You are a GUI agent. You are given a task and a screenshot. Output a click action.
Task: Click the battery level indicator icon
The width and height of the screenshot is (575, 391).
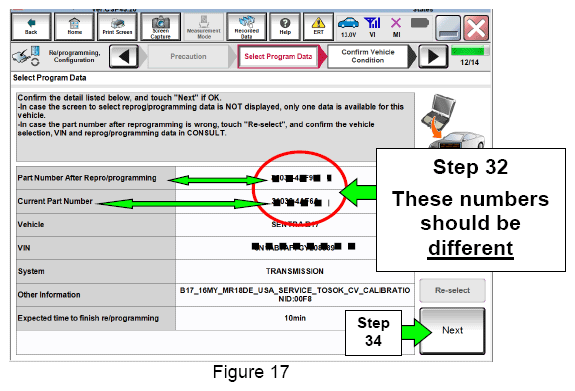pyautogui.click(x=420, y=23)
